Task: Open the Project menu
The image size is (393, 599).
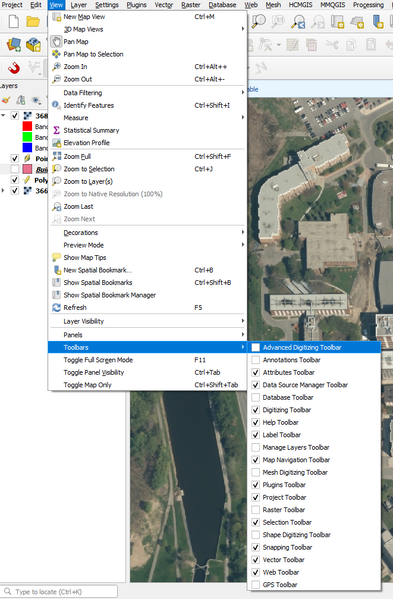Action: 12,5
